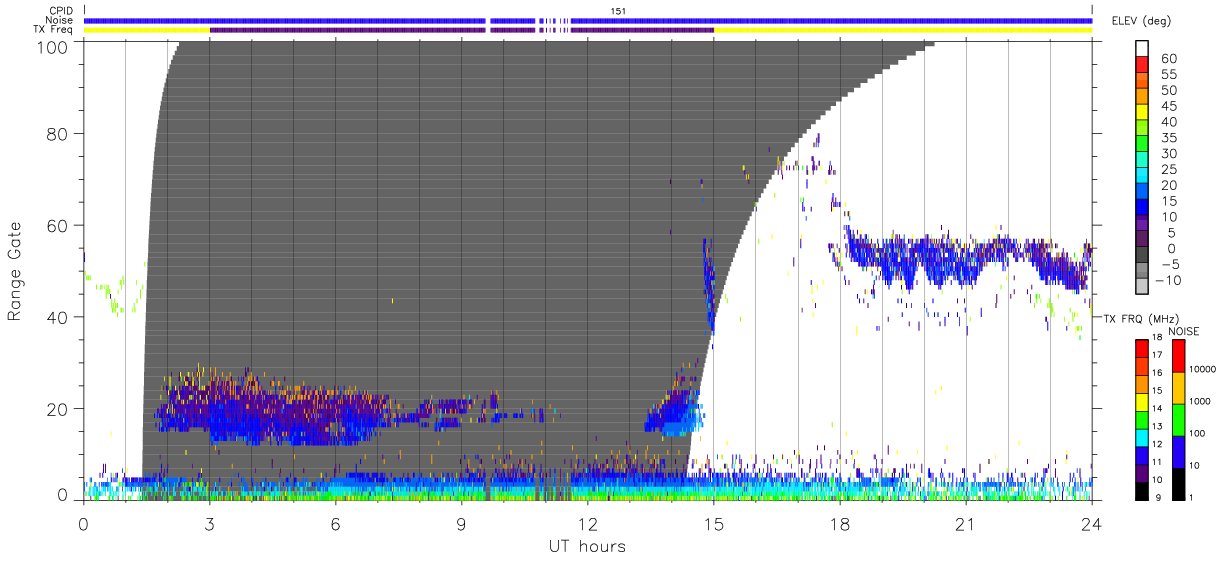Image resolution: width=1228 pixels, height=567 pixels.
Task: Click the 'Range Gate' y-axis title
Action: pos(15,272)
